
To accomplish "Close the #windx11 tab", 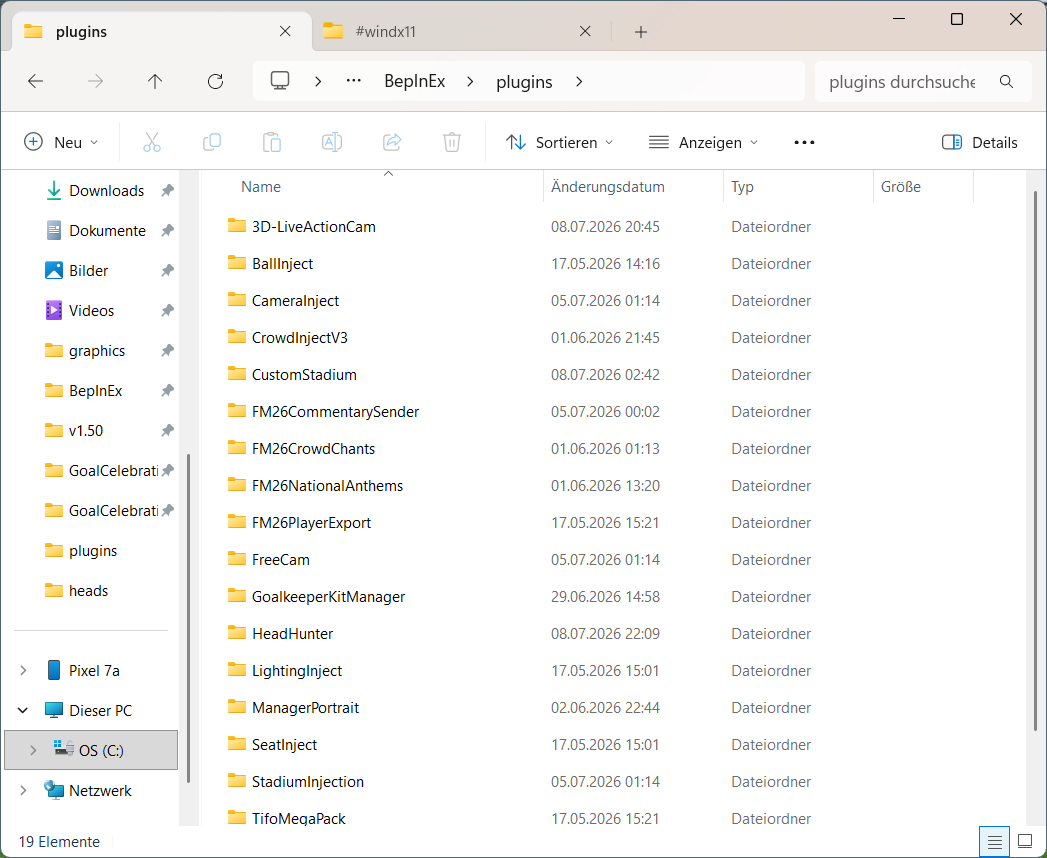I will (x=585, y=31).
